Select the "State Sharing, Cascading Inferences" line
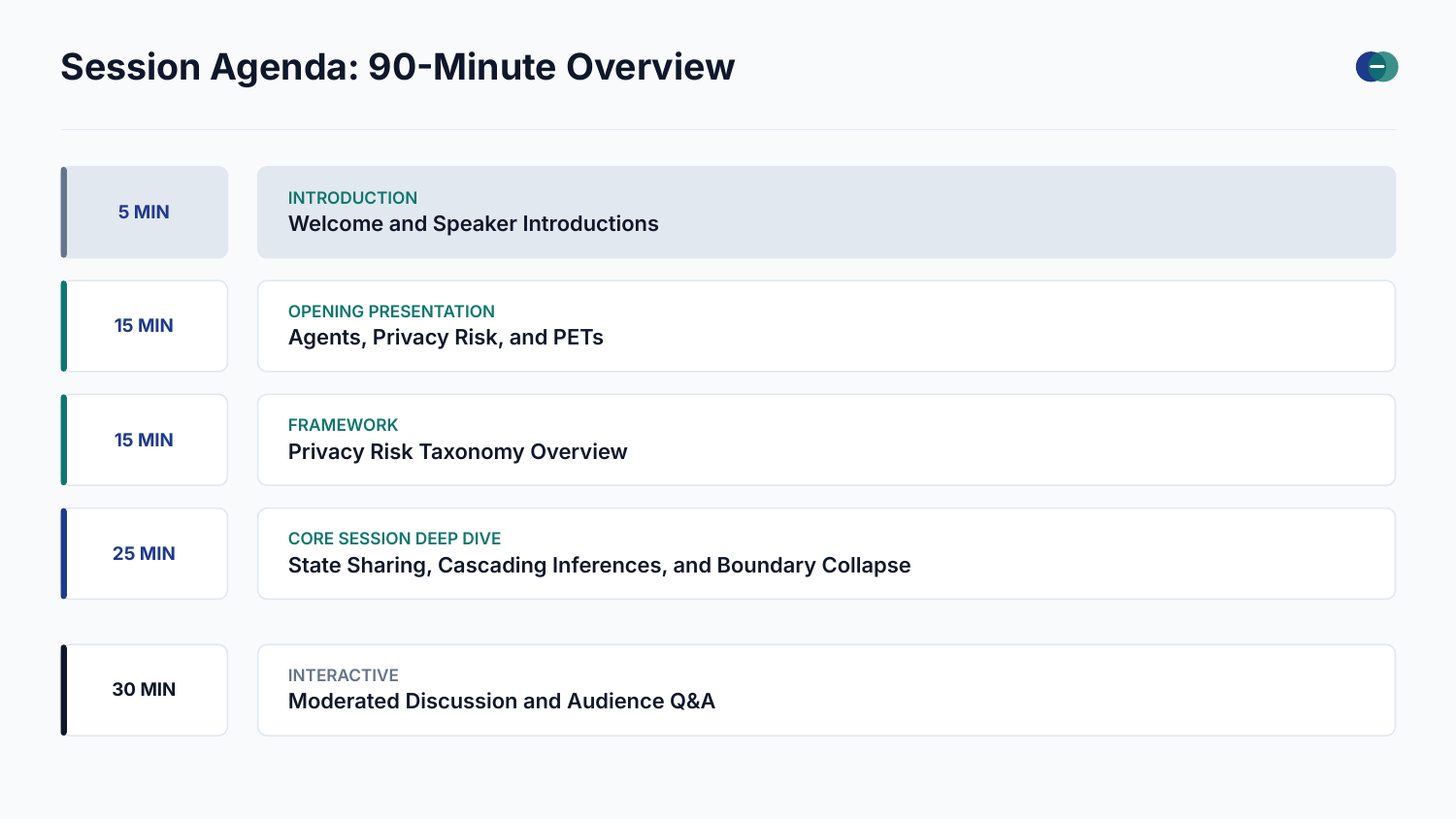The image size is (1456, 819). [x=599, y=566]
